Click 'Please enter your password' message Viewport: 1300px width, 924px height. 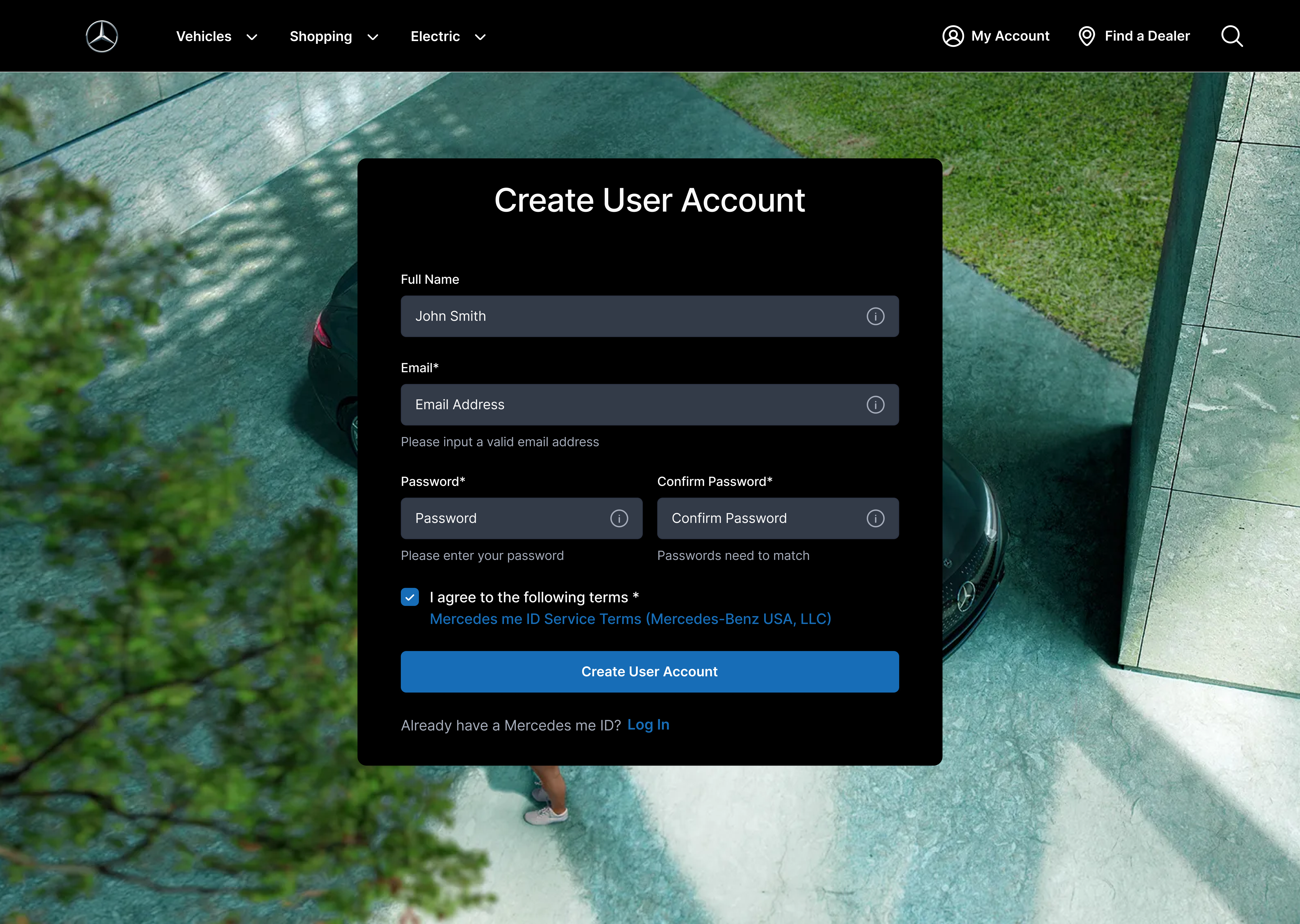[482, 556]
